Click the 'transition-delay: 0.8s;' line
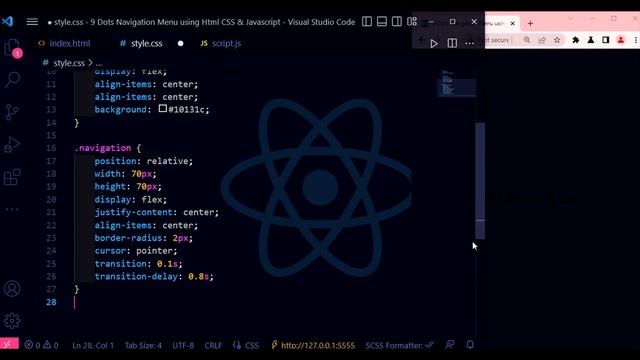The height and width of the screenshot is (360, 640). pos(154,276)
